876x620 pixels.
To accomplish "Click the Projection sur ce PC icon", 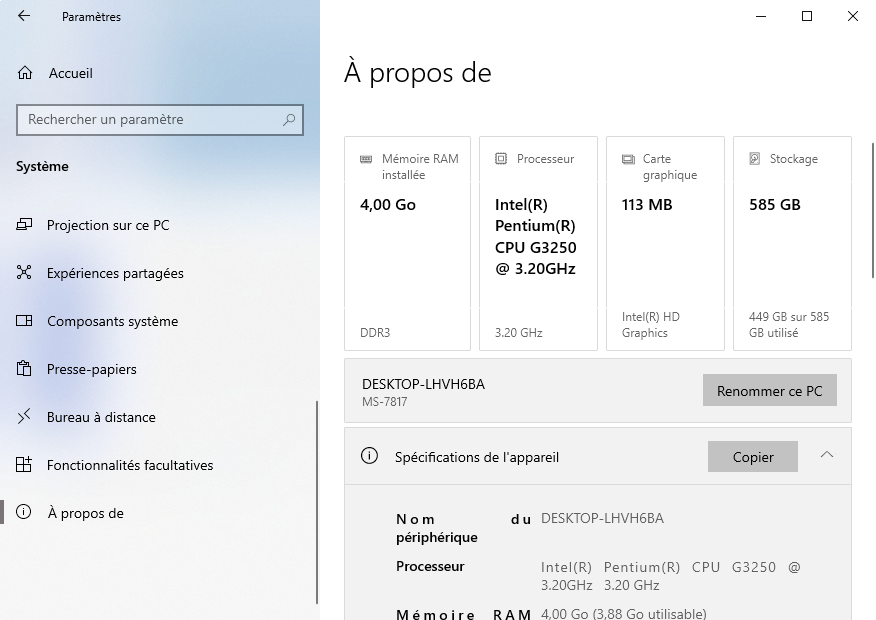I will (x=25, y=225).
